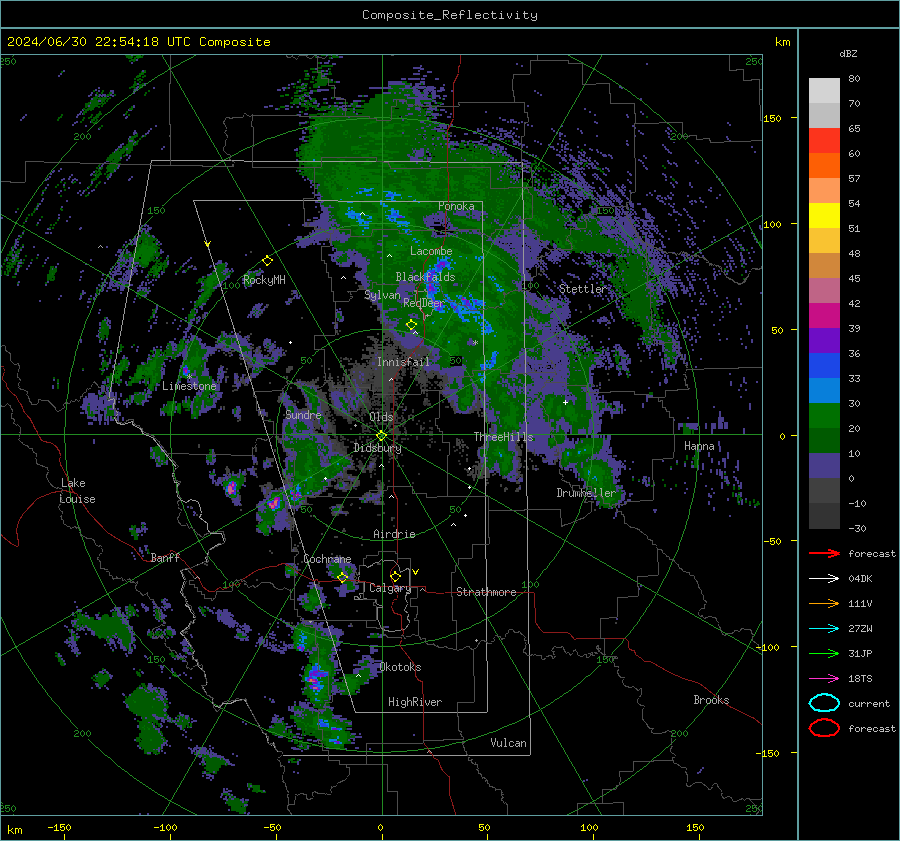
Task: Click the yellow V marker east of Calgary
Action: 416,572
